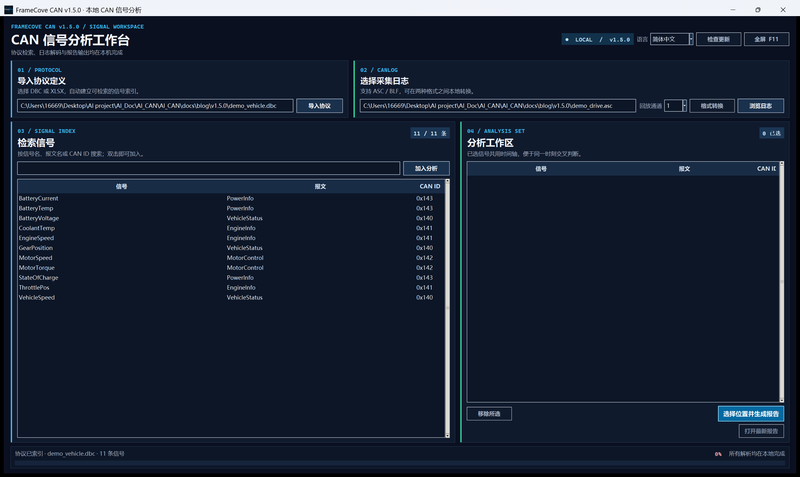The image size is (800, 477).
Task: Click the 选择位置并生成报告 button
Action: coord(751,414)
